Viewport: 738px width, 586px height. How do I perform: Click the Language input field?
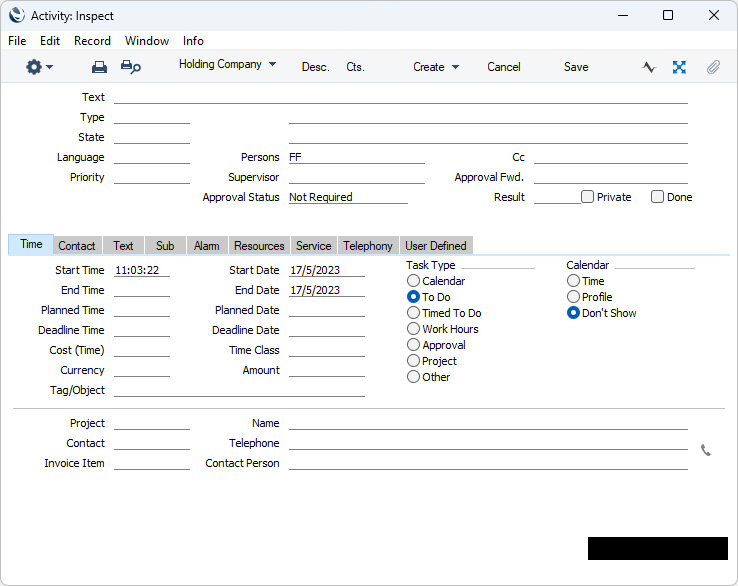click(152, 157)
